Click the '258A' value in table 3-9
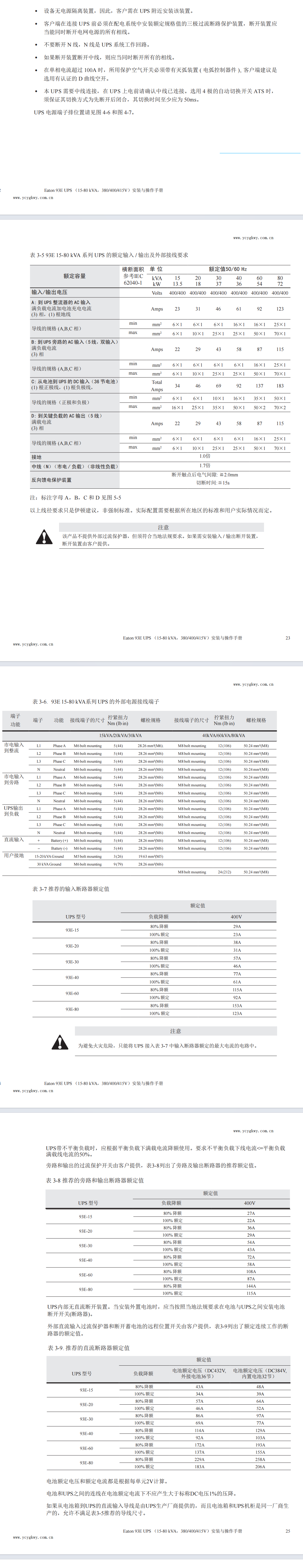This screenshot has height=1568, width=303. [x=260, y=1459]
